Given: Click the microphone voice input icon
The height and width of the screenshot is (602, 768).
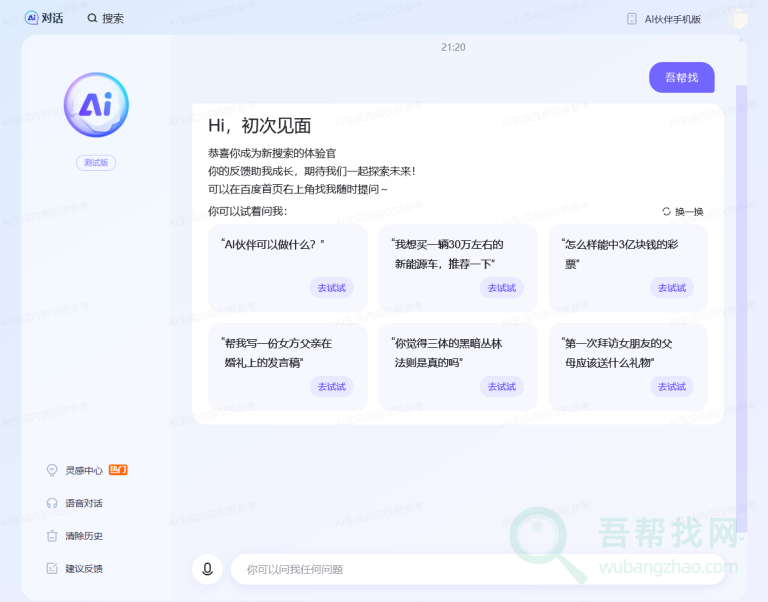Looking at the screenshot, I should [x=207, y=569].
